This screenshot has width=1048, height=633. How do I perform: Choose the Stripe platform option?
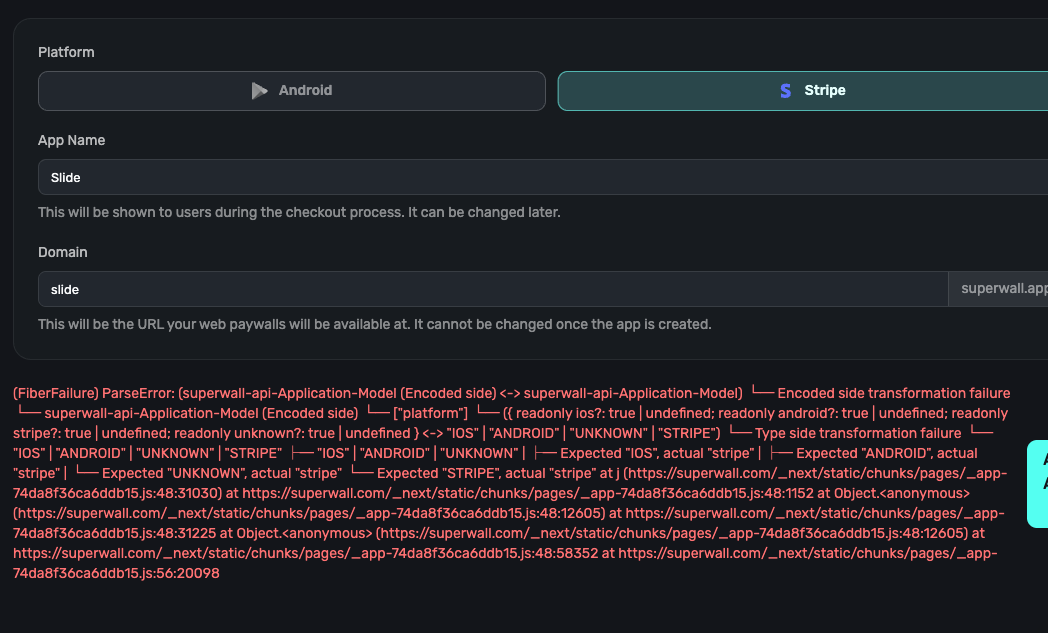coord(802,91)
